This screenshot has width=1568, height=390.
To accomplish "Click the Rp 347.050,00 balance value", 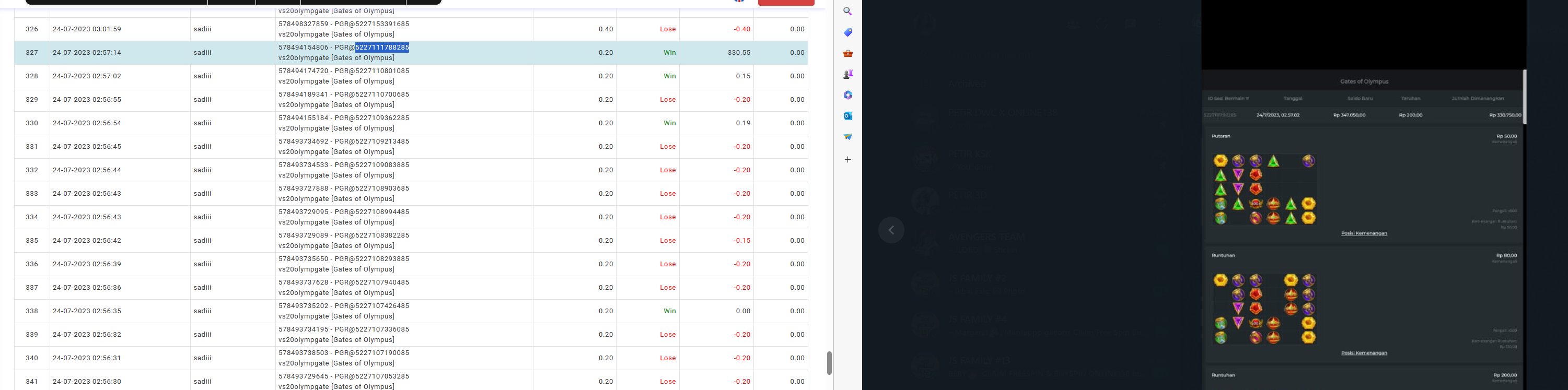I will (1349, 115).
